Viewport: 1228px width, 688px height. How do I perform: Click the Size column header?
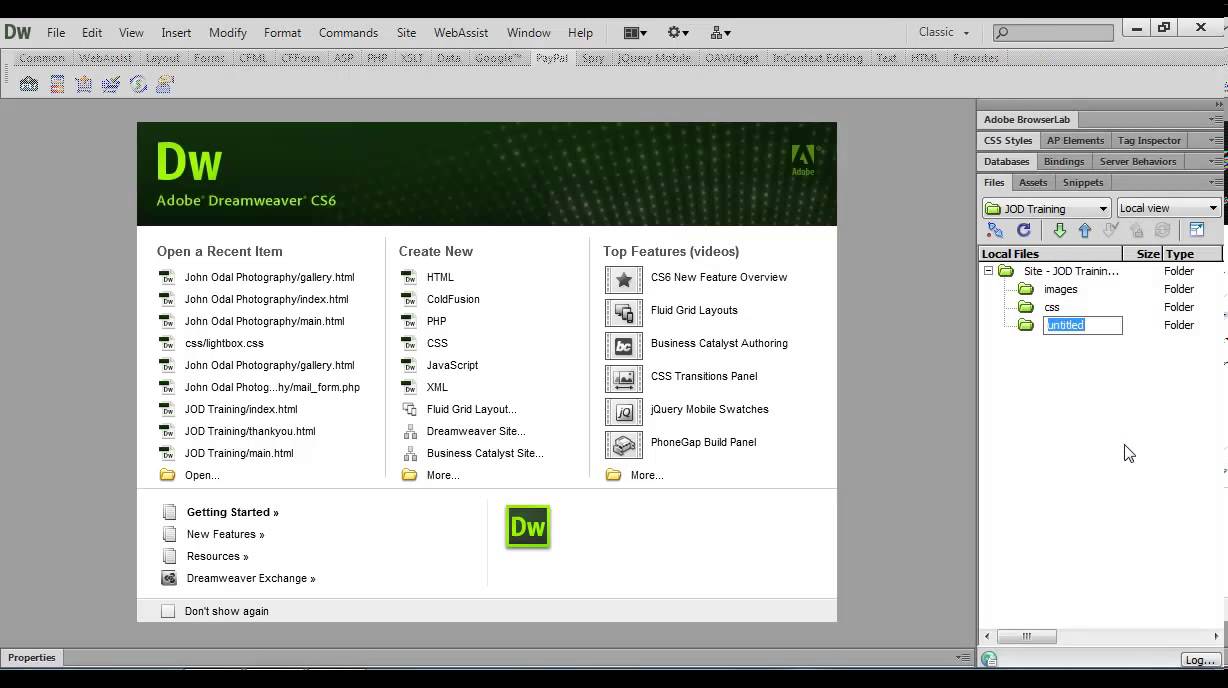(x=1143, y=254)
